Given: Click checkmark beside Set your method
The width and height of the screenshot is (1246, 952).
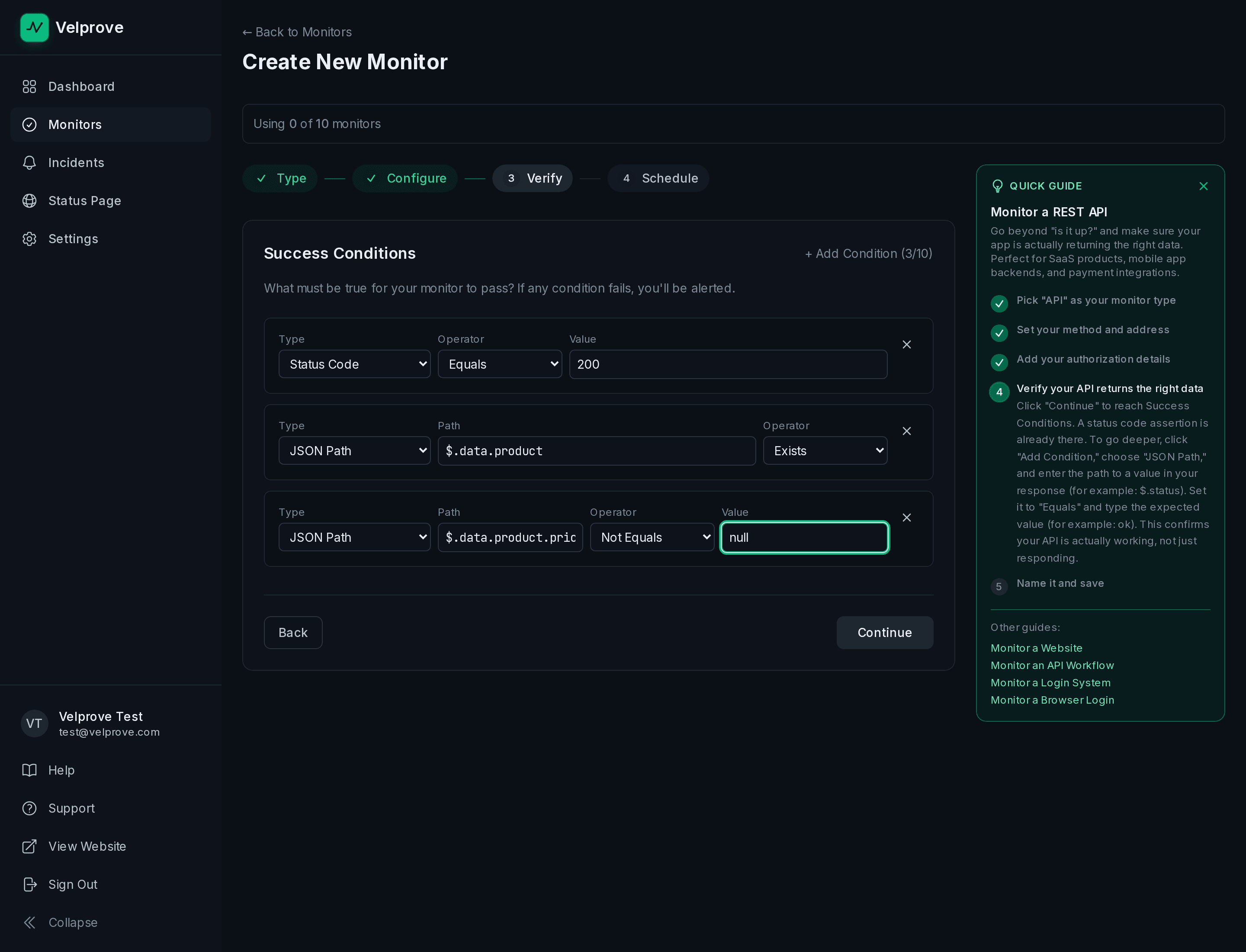Looking at the screenshot, I should point(999,333).
